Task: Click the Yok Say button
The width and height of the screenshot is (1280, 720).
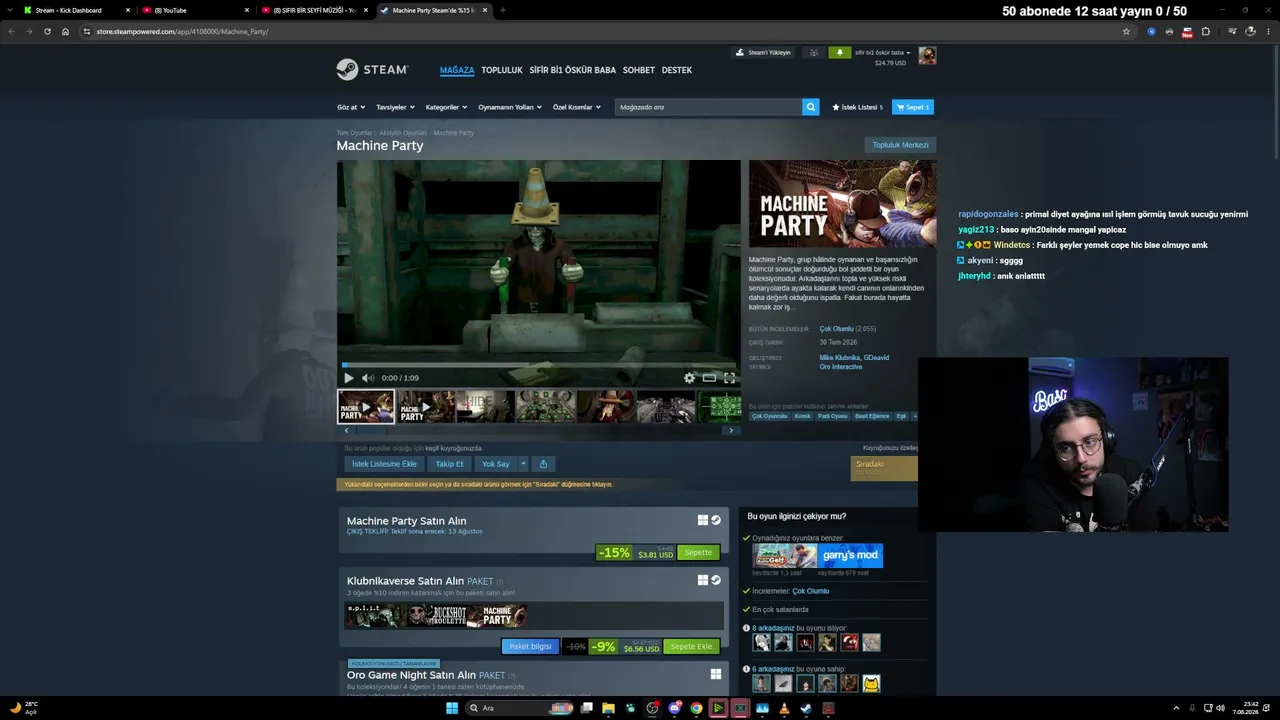Action: pyautogui.click(x=496, y=464)
